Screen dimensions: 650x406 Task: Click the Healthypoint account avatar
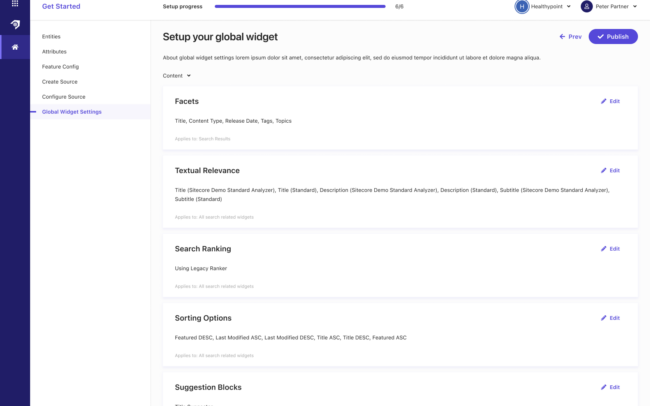pos(521,6)
